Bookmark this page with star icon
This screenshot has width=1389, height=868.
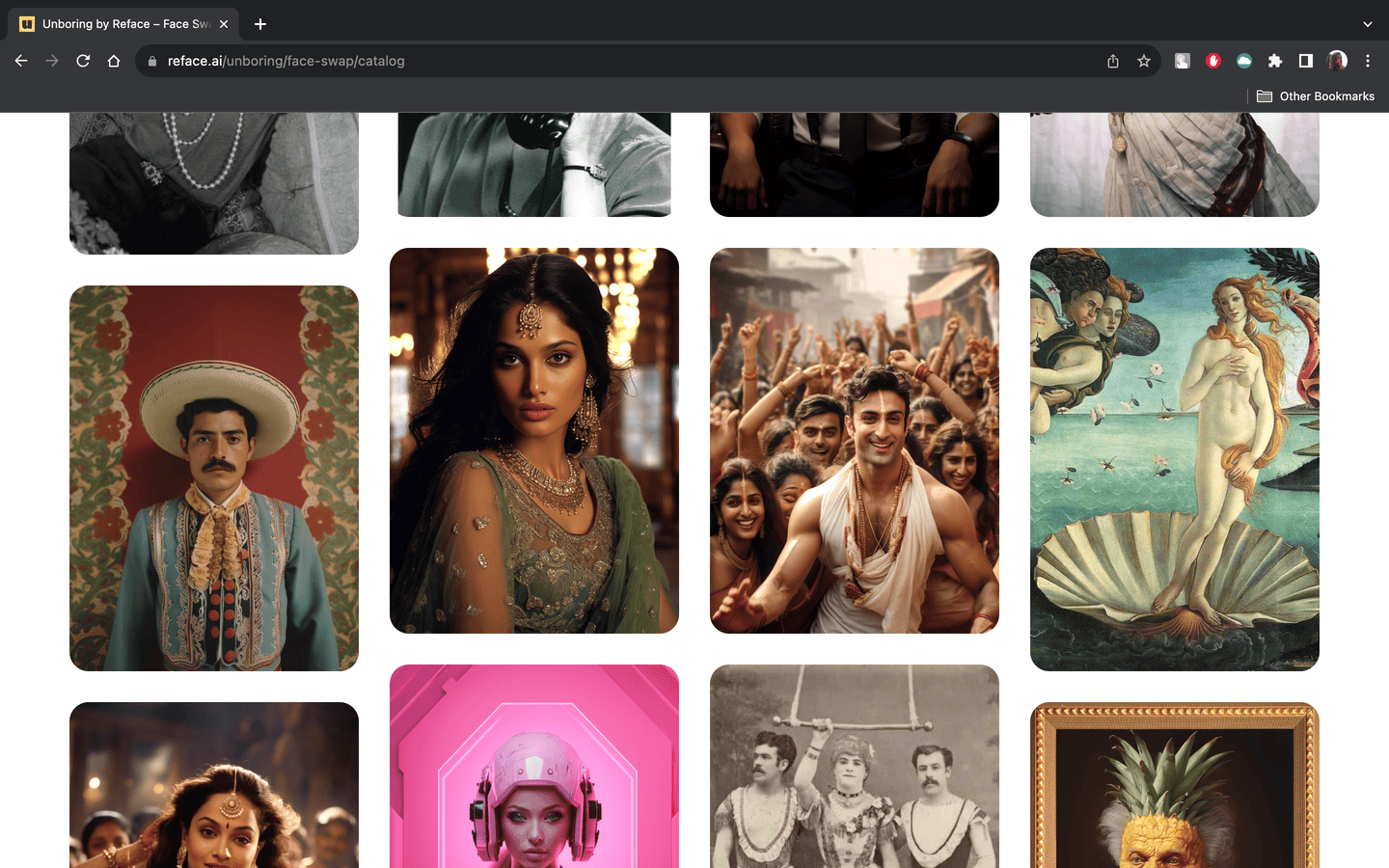pos(1144,61)
